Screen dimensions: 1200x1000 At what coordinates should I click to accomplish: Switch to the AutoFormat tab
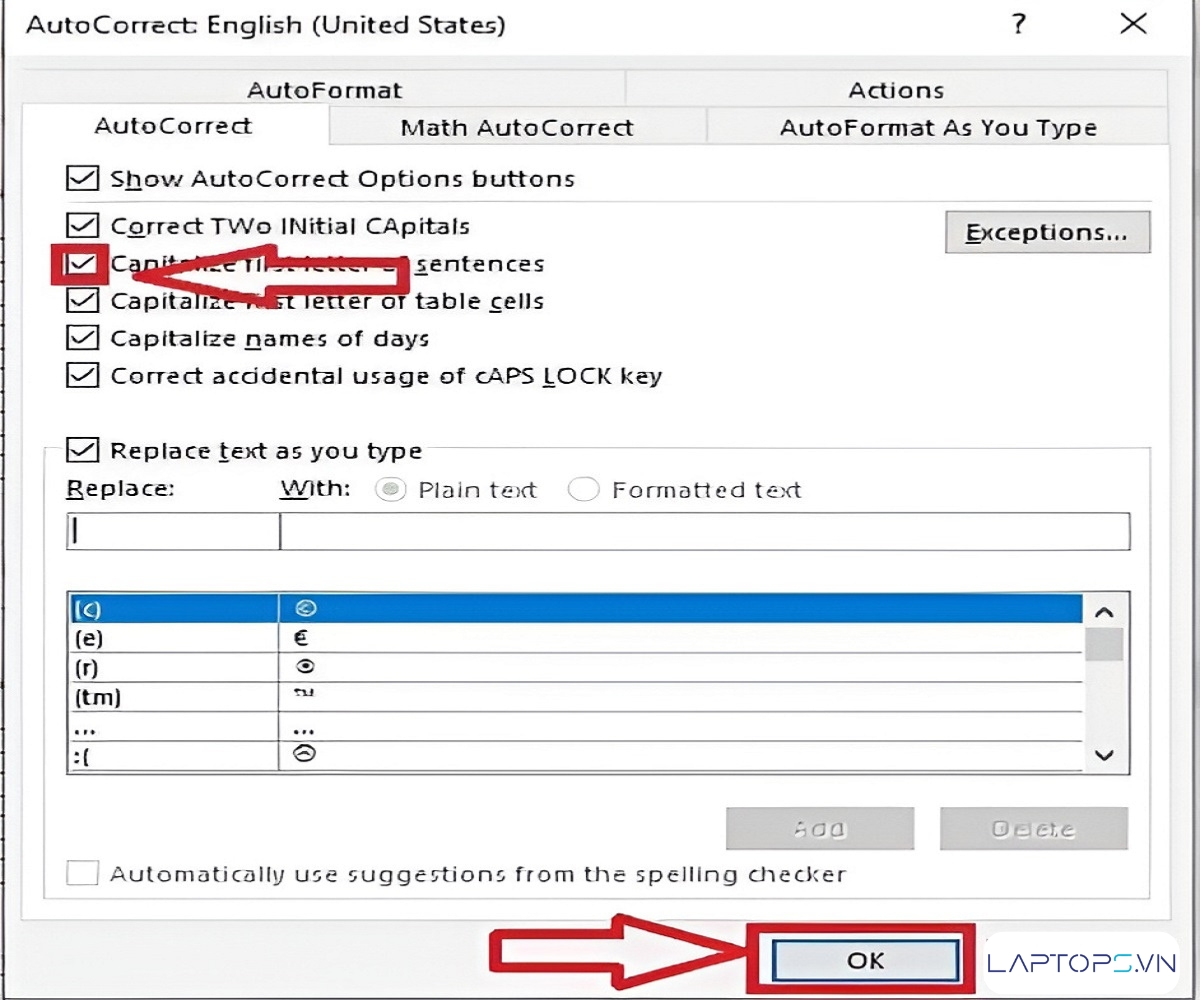tap(324, 90)
